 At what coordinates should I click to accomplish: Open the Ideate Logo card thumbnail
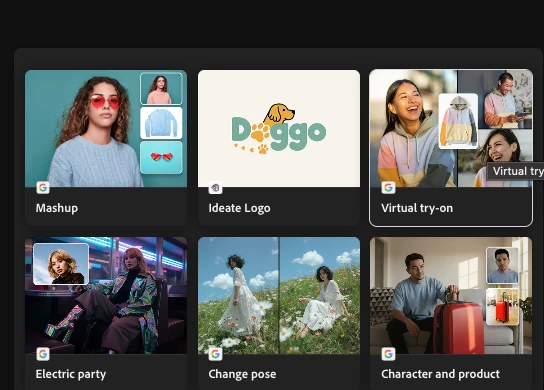279,128
